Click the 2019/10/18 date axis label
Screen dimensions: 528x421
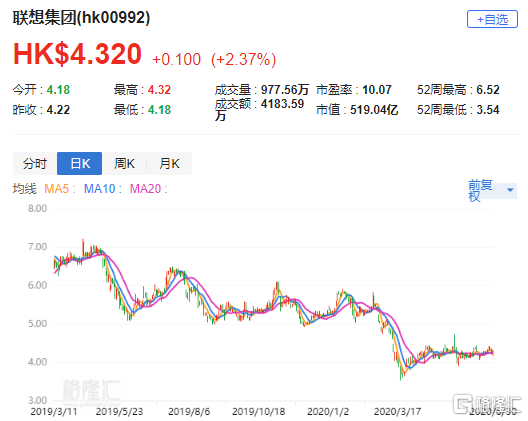pyautogui.click(x=259, y=412)
